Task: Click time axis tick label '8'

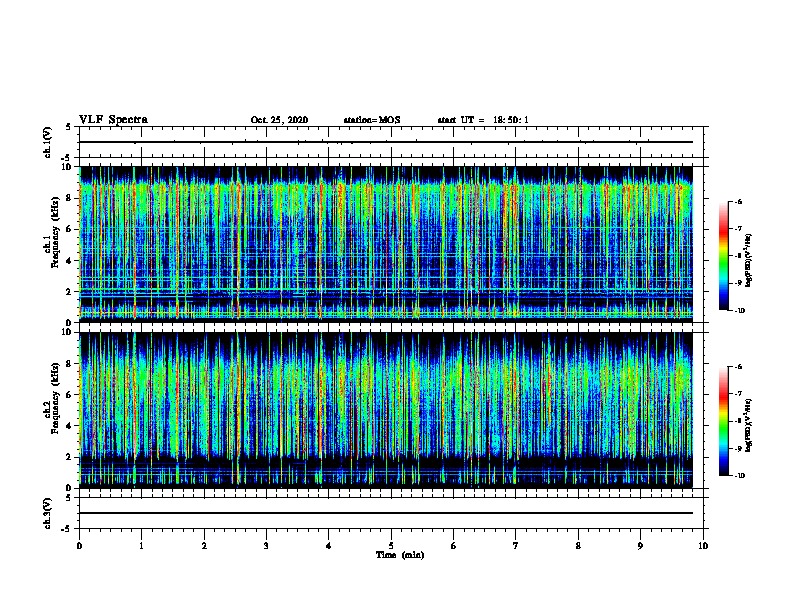Action: (x=578, y=546)
